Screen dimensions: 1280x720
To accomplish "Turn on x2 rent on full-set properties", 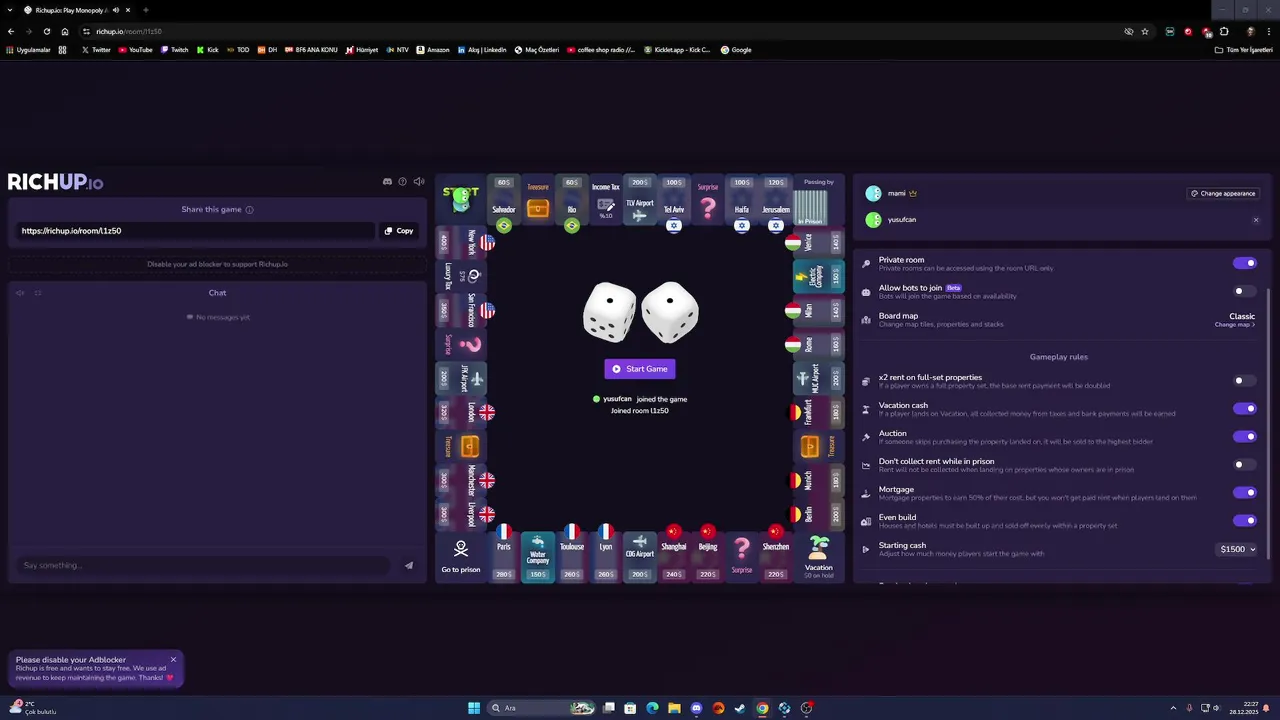I will click(x=1245, y=381).
